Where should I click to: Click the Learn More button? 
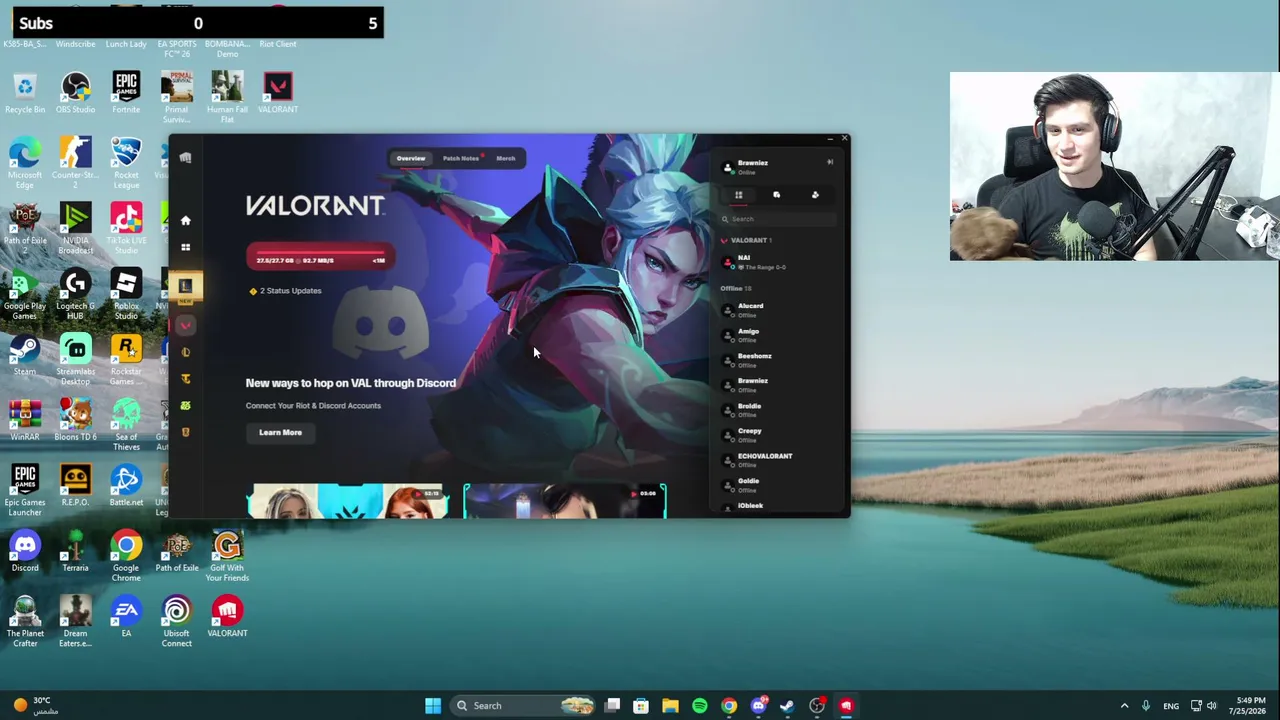point(280,433)
